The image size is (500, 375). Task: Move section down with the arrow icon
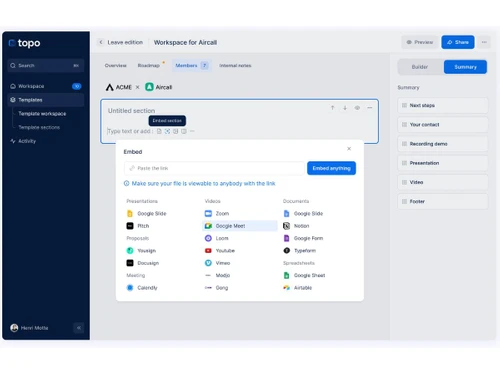[x=345, y=108]
